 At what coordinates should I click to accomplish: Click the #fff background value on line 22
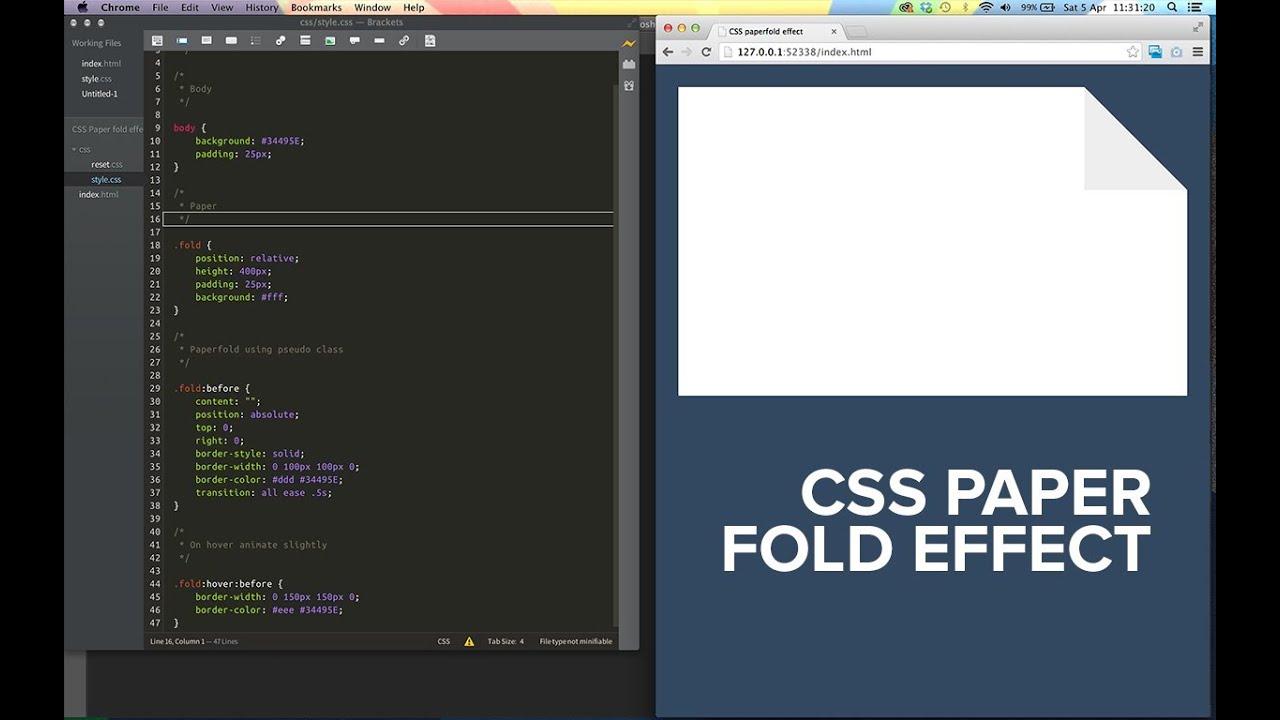pyautogui.click(x=274, y=297)
